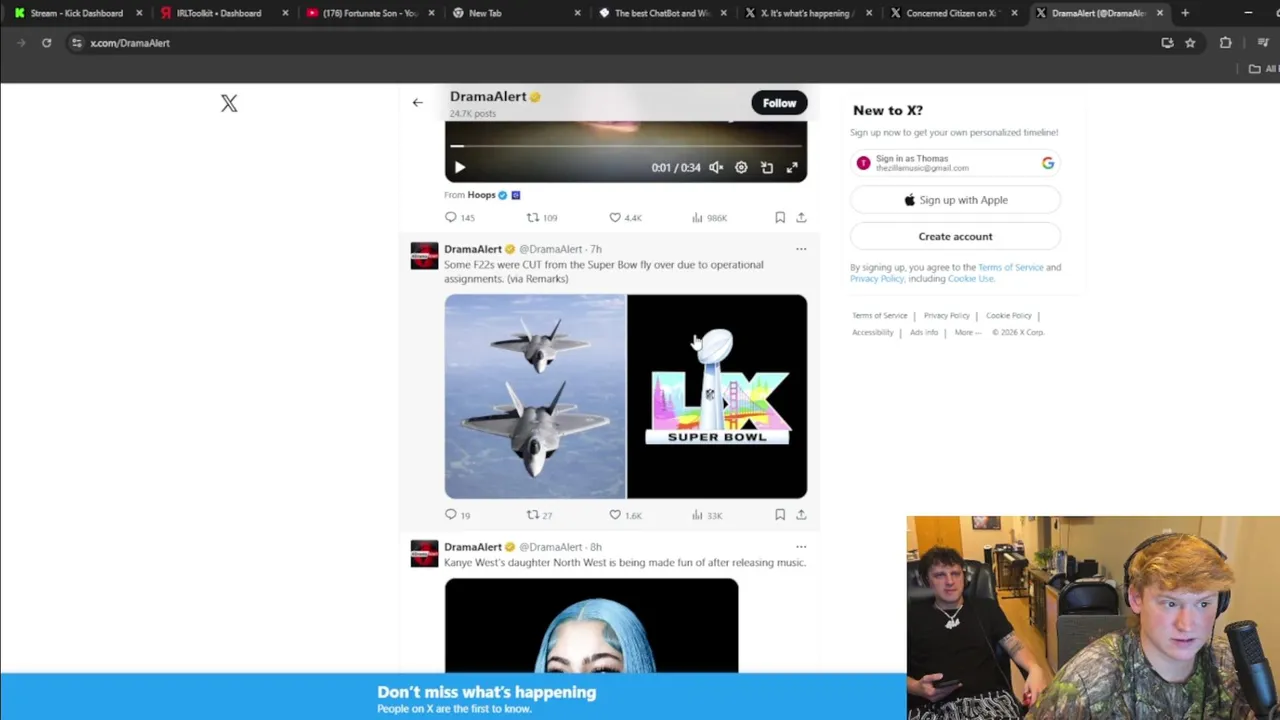Open the F-22 jets photo
The height and width of the screenshot is (720, 1280).
pyautogui.click(x=535, y=396)
